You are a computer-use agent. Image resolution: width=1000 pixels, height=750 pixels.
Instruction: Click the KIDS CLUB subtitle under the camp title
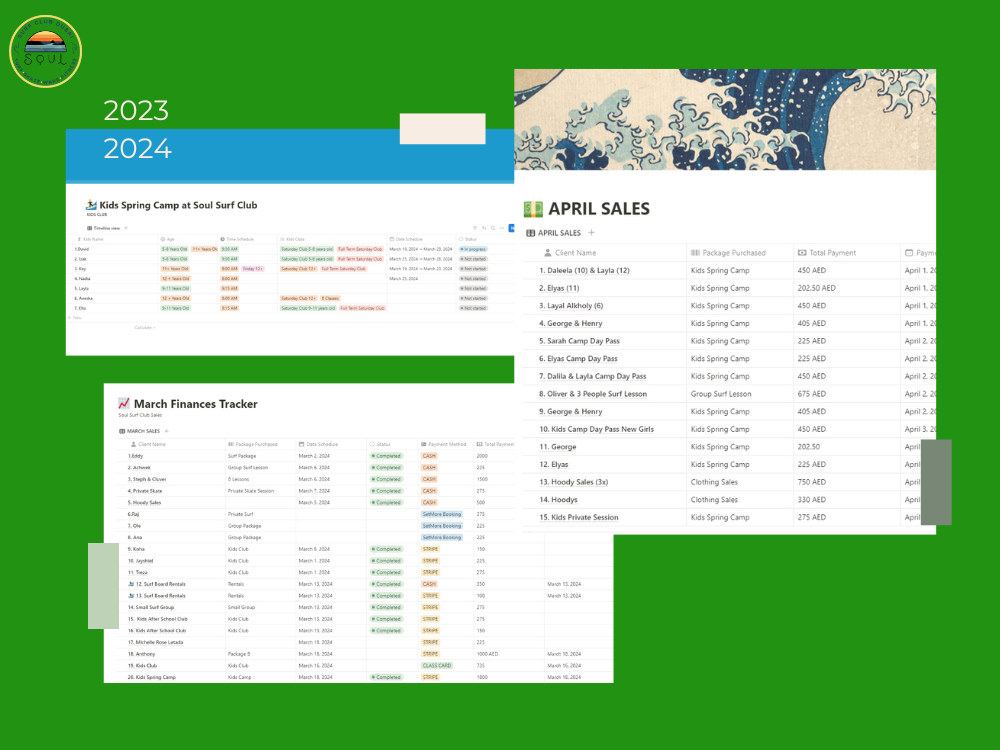point(97,215)
